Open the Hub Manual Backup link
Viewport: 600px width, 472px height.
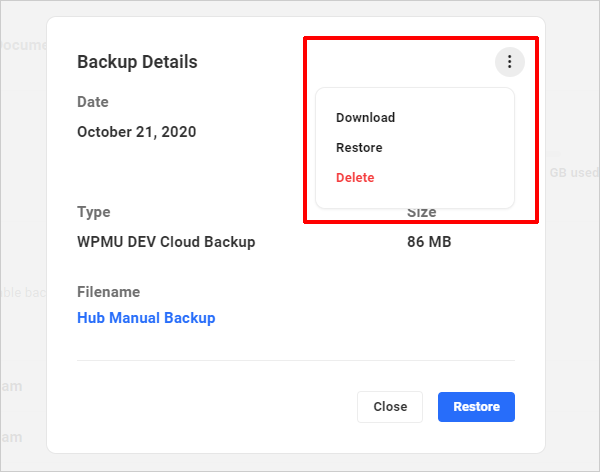coord(146,318)
